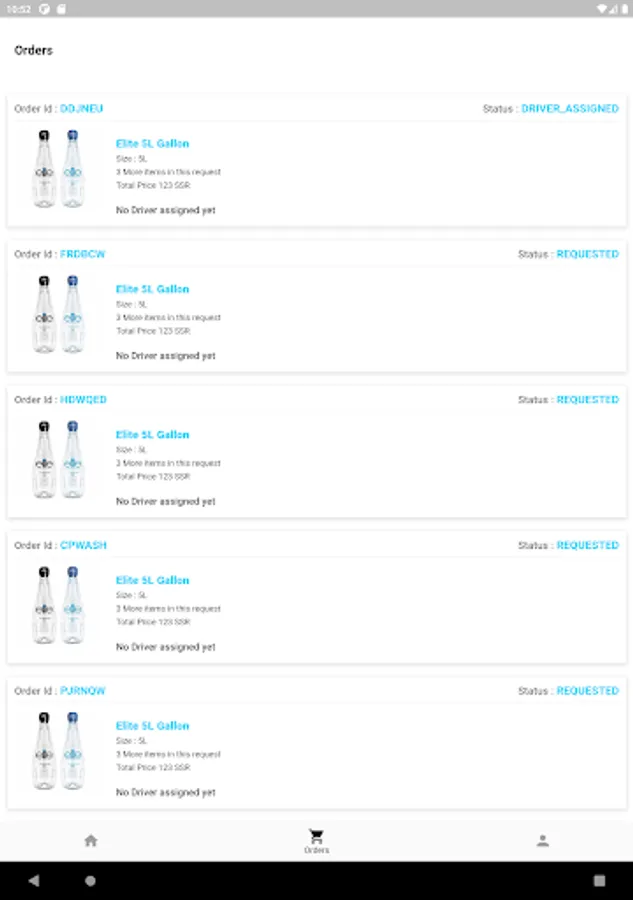Click the DRIVER_ASSIGNED status label
The width and height of the screenshot is (633, 900).
tap(570, 108)
